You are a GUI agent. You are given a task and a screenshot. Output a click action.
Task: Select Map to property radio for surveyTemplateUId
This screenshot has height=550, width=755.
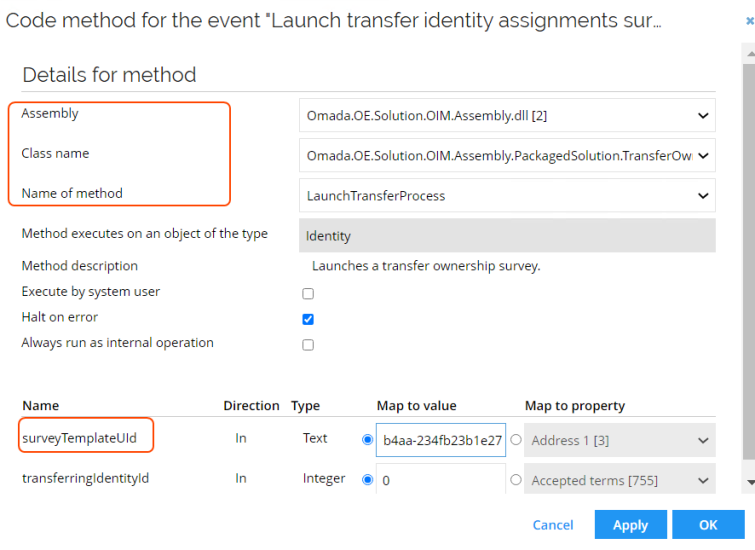pyautogui.click(x=516, y=439)
